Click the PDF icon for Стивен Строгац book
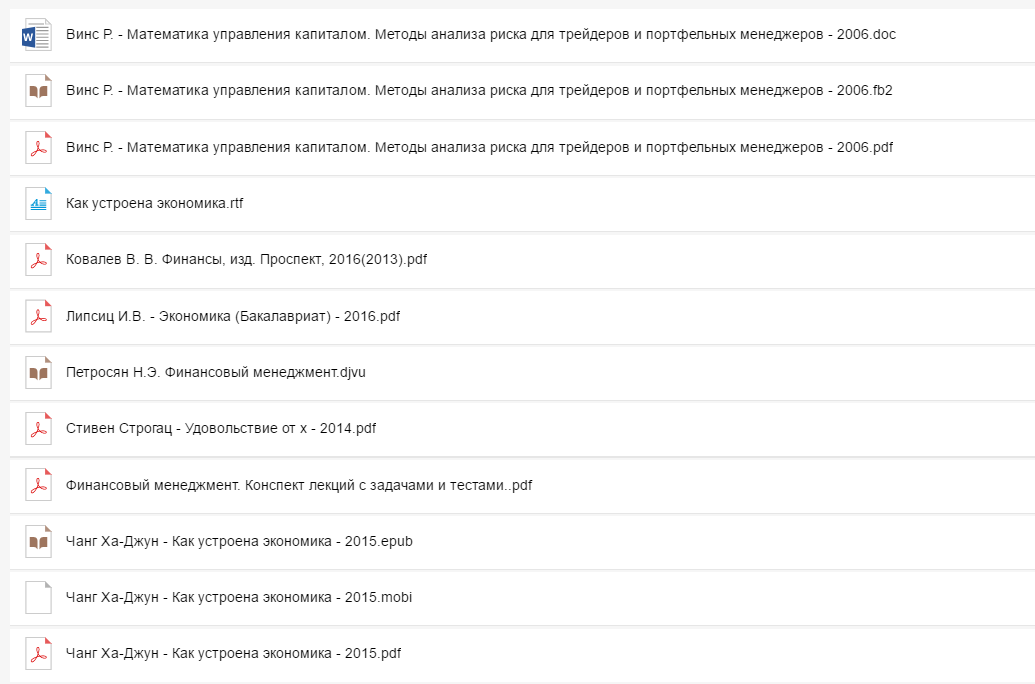 [x=36, y=429]
